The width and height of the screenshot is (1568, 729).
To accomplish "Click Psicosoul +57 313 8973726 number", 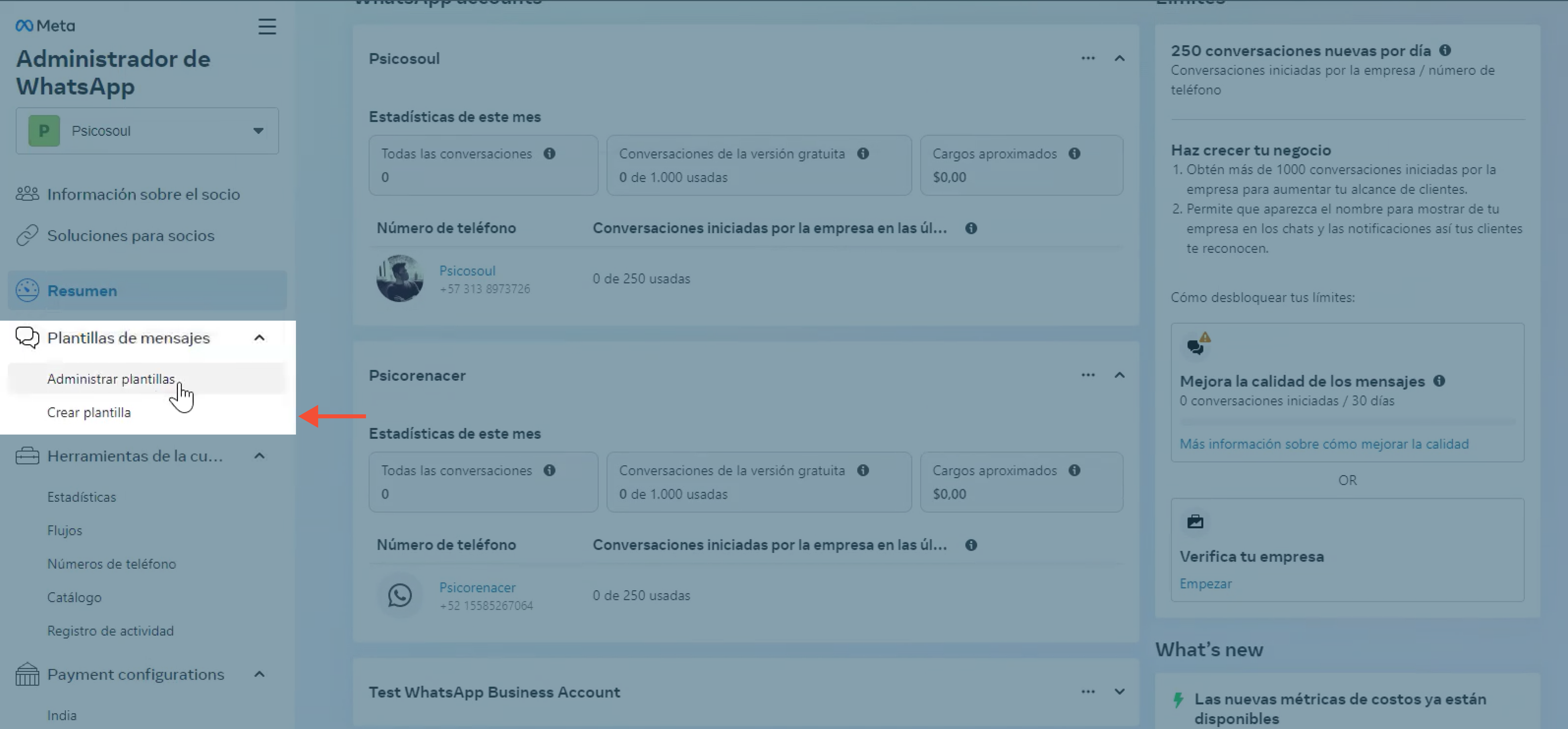I will coord(485,289).
